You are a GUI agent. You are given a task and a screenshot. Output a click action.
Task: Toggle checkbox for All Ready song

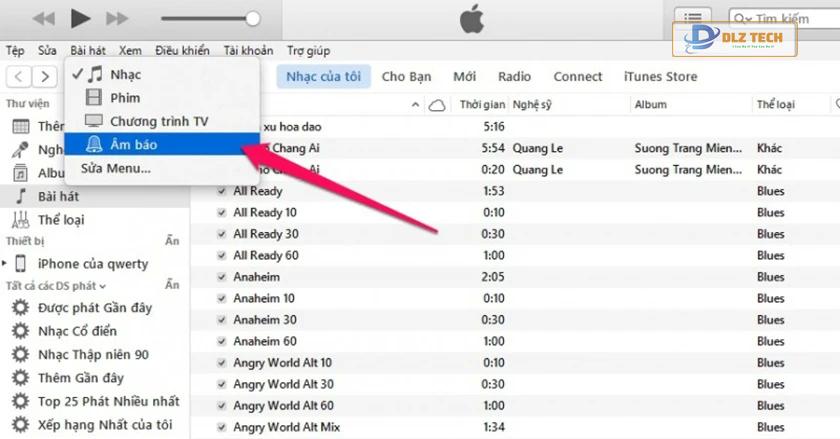221,191
